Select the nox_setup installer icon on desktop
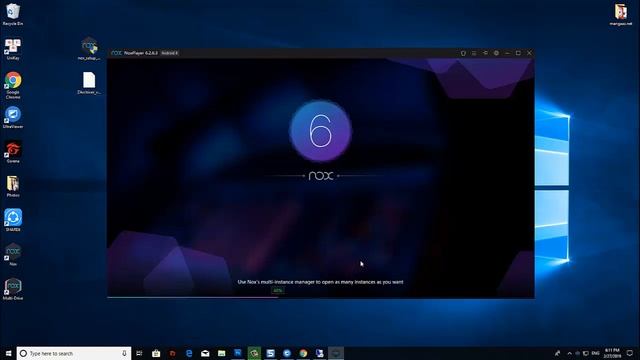This screenshot has height=360, width=640. pyautogui.click(x=89, y=49)
